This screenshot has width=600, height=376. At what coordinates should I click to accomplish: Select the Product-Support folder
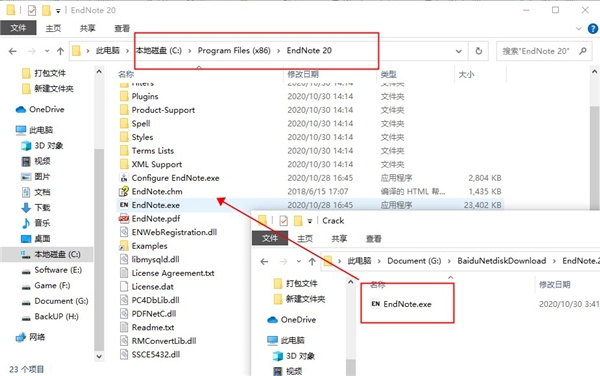coord(163,110)
